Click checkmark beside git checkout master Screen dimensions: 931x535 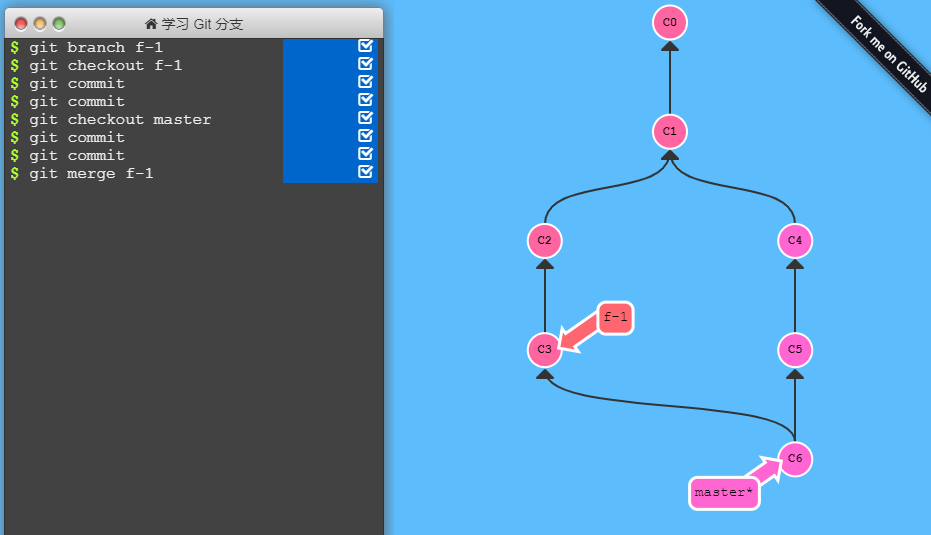(x=365, y=118)
